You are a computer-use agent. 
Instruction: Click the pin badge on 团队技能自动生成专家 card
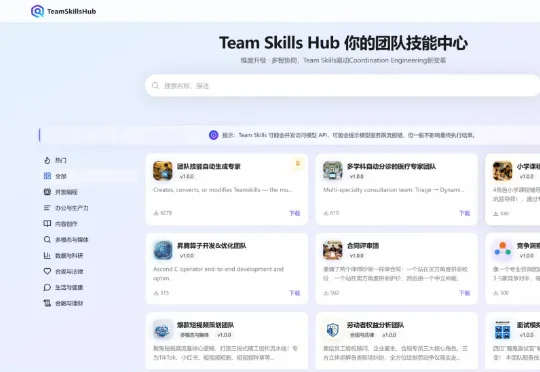(298, 164)
